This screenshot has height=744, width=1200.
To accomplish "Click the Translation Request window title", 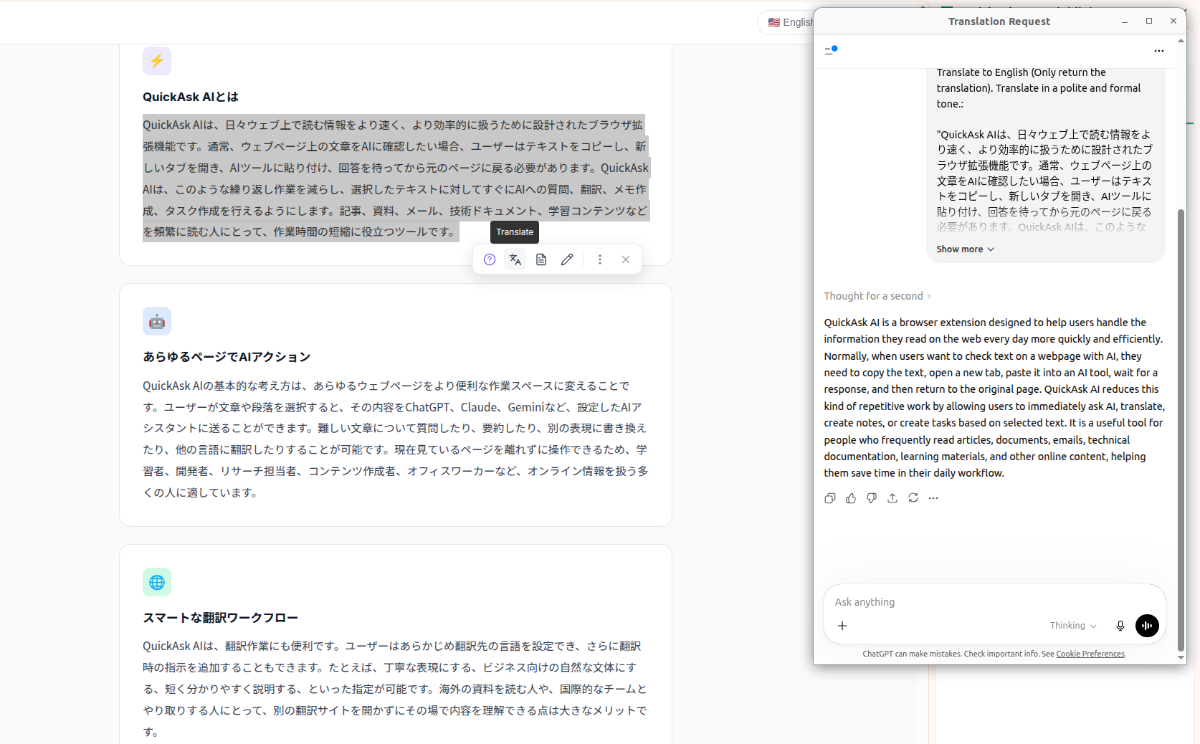I will [999, 21].
